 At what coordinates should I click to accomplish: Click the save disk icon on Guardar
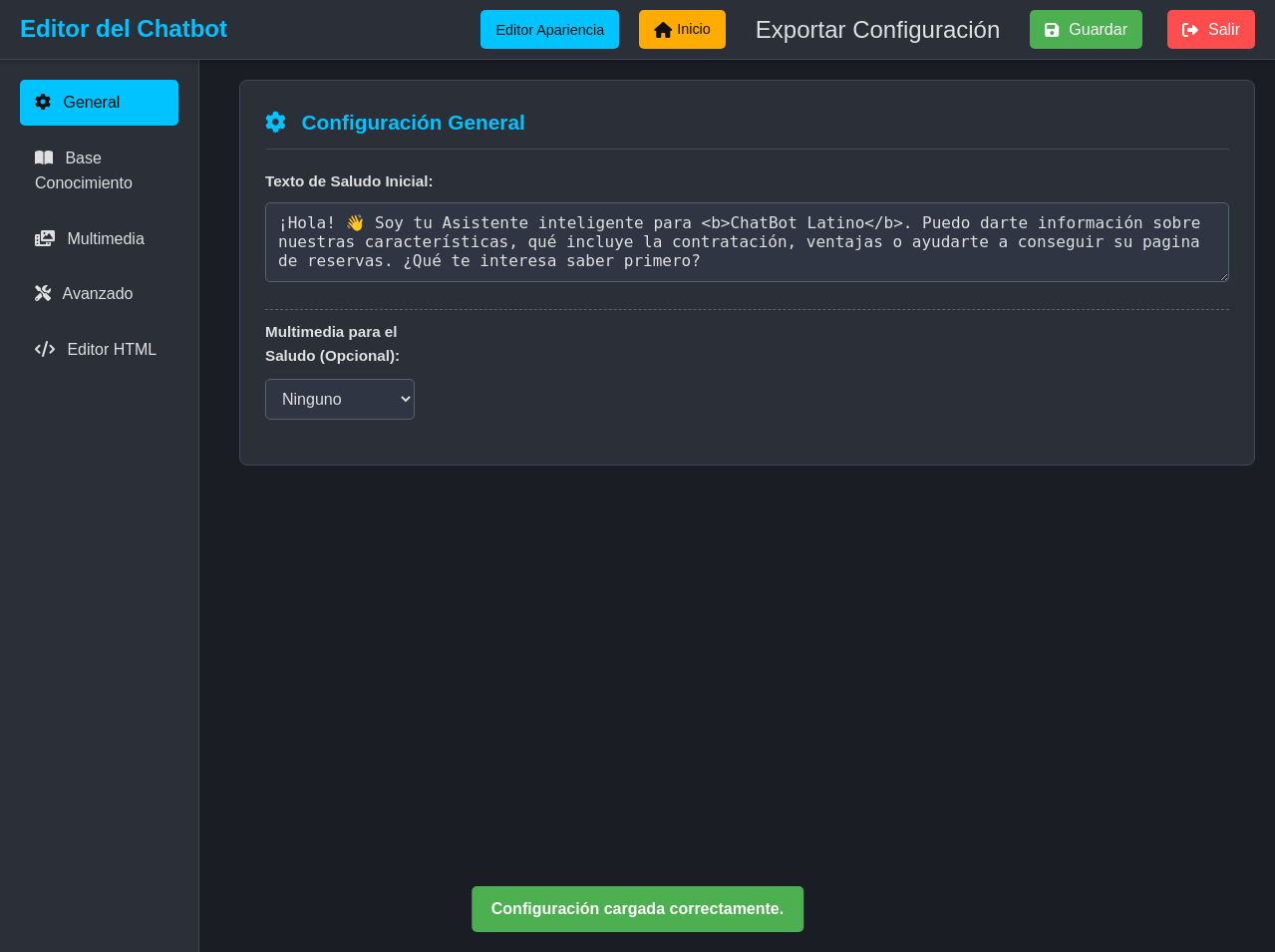tap(1052, 29)
